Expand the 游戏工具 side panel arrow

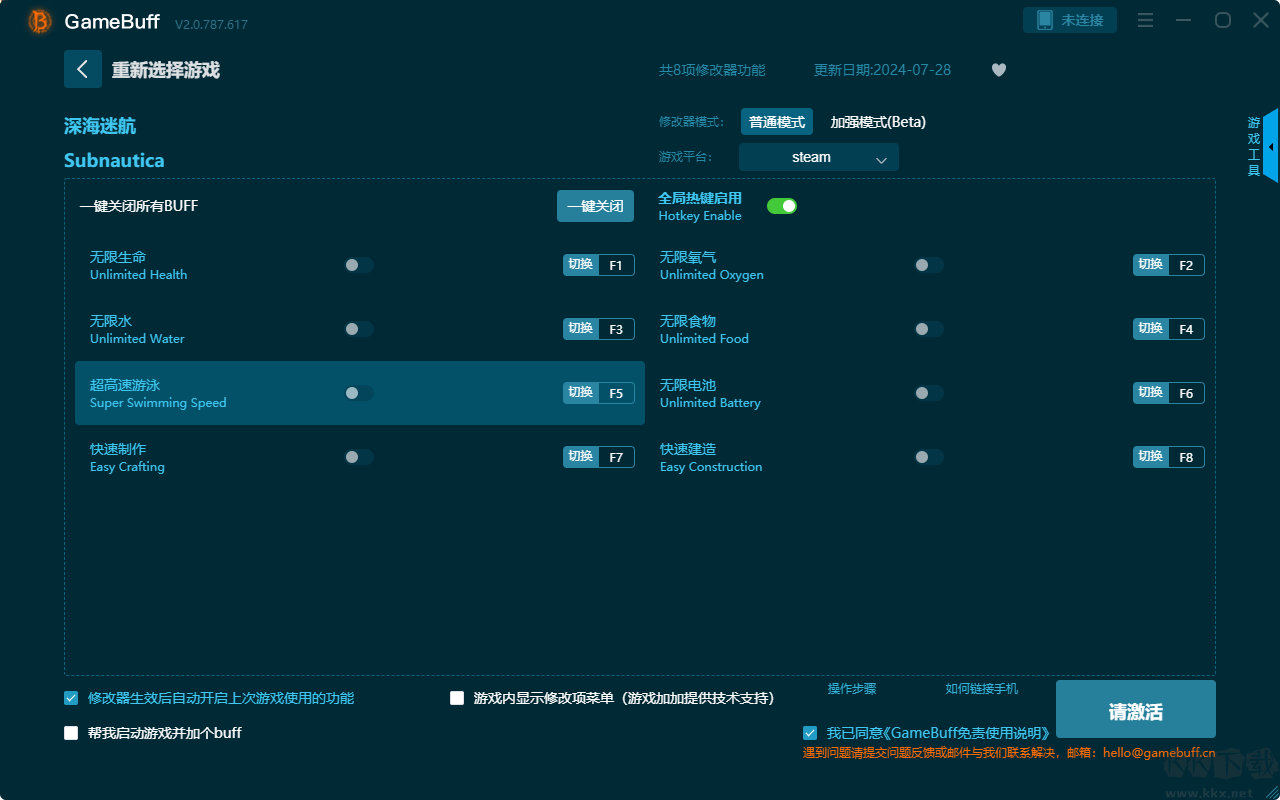coord(1270,146)
